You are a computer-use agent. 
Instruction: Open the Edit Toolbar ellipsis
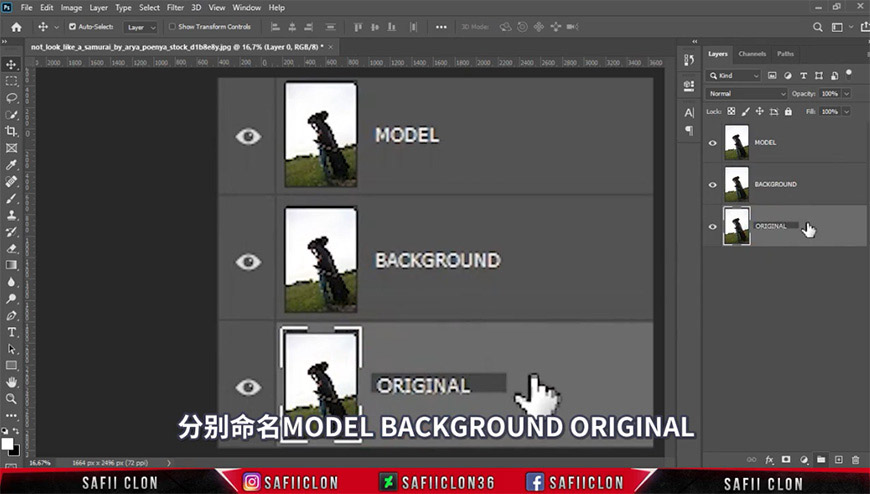(11, 415)
